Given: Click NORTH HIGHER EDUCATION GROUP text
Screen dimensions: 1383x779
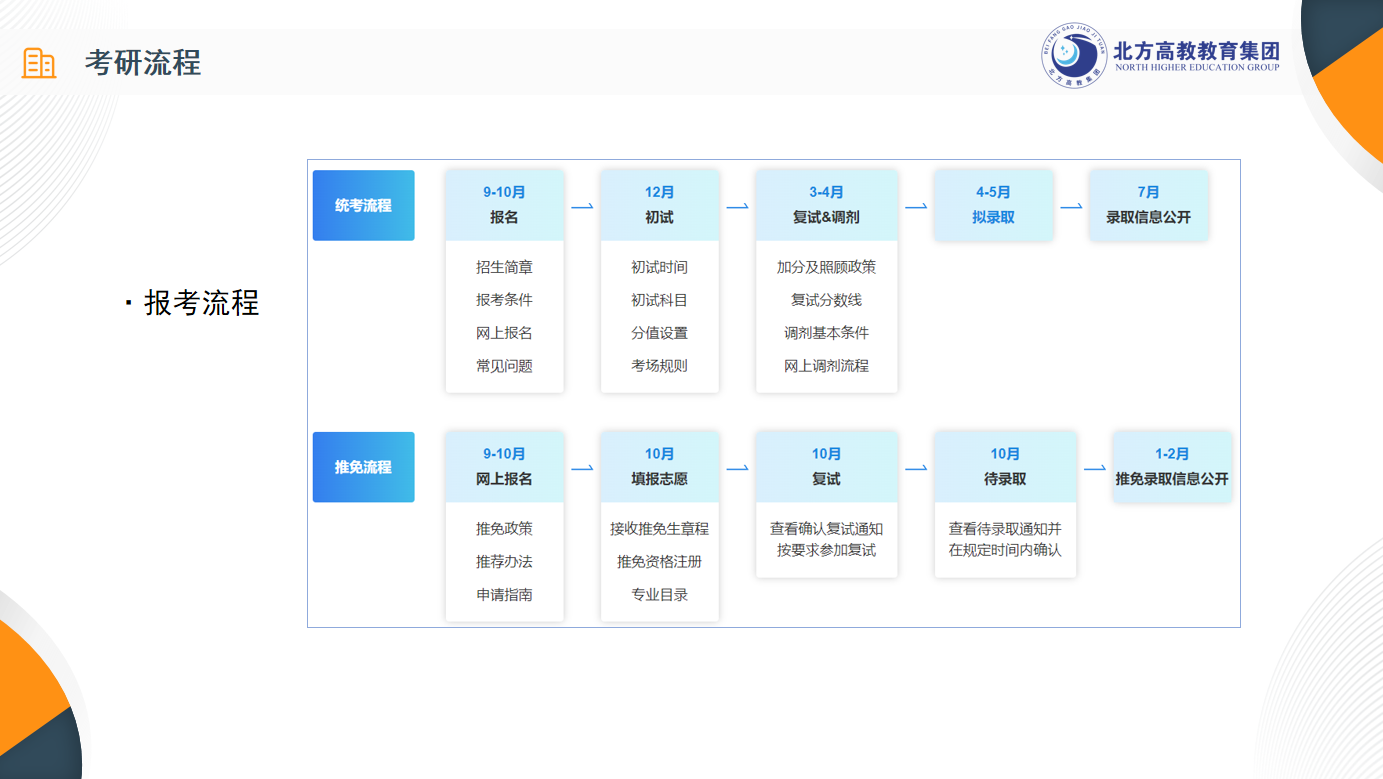Looking at the screenshot, I should pyautogui.click(x=1196, y=68).
